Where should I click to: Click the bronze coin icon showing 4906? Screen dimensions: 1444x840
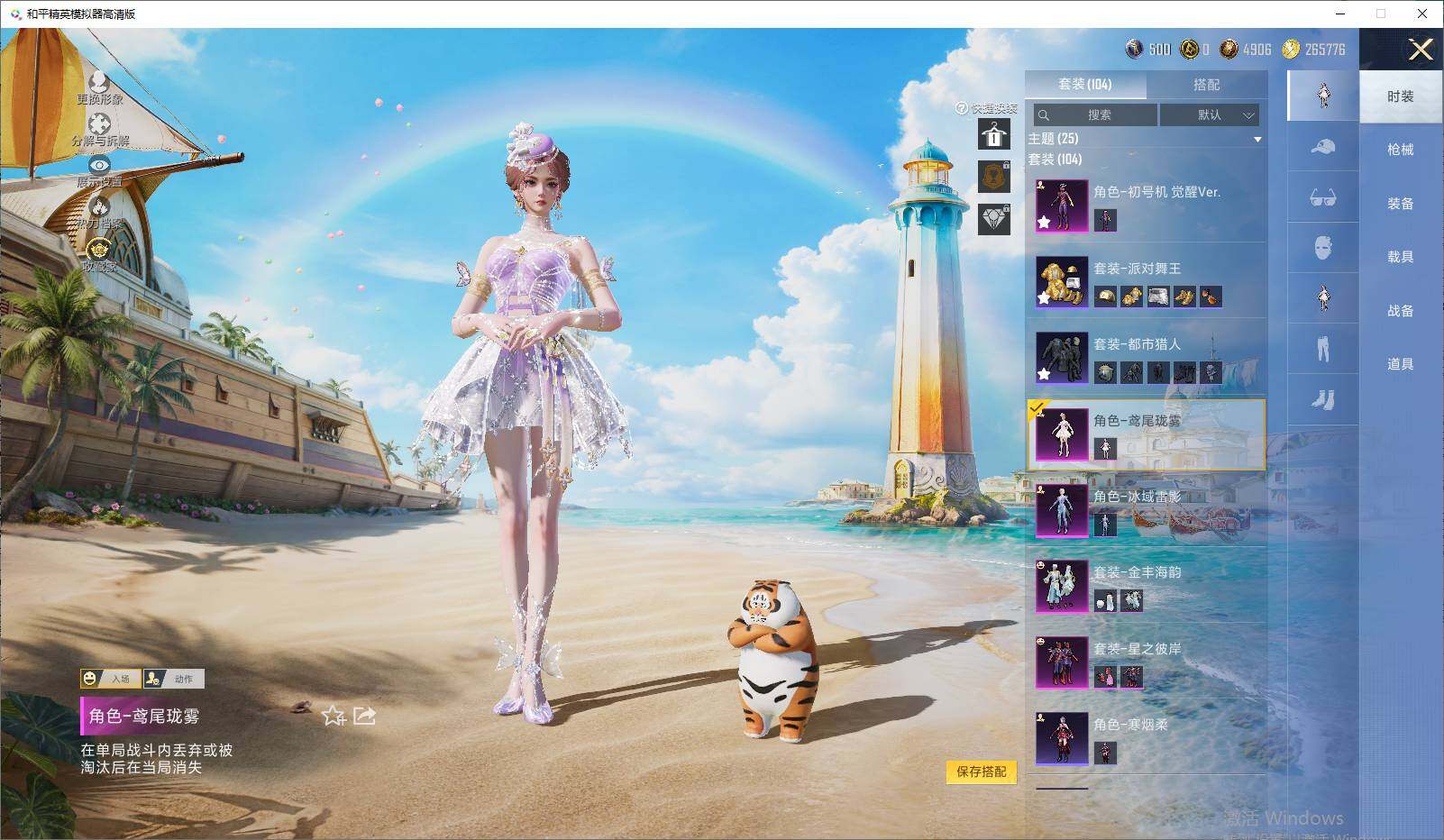(x=1229, y=49)
